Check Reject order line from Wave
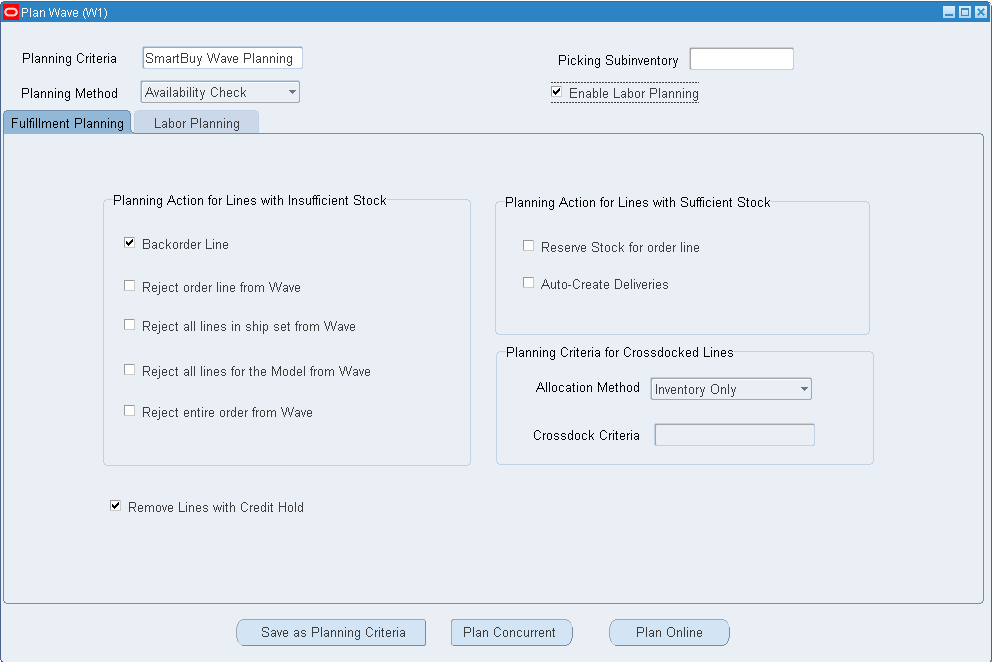992x662 pixels. (130, 286)
